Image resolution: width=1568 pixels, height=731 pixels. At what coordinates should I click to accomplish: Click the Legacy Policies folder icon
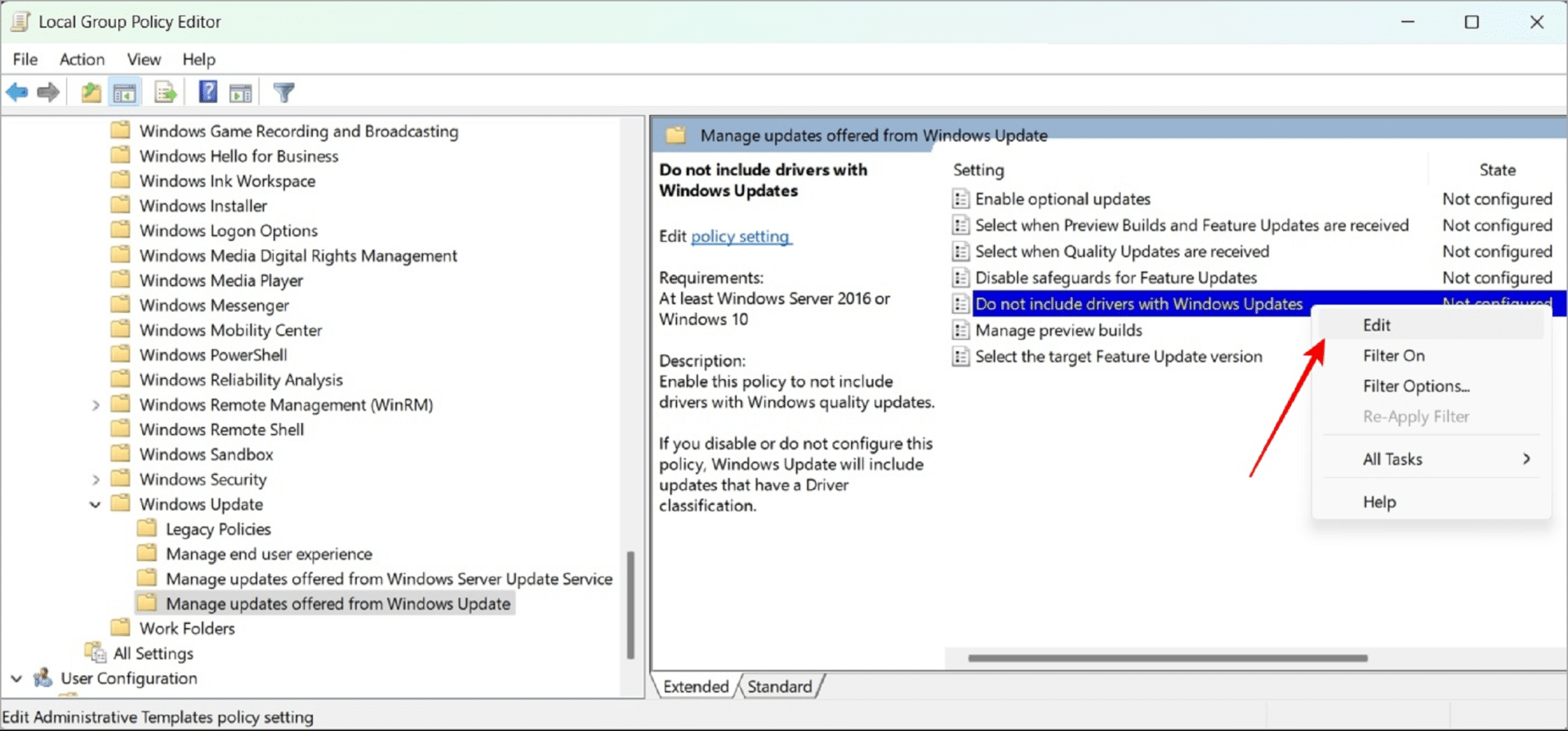point(147,528)
